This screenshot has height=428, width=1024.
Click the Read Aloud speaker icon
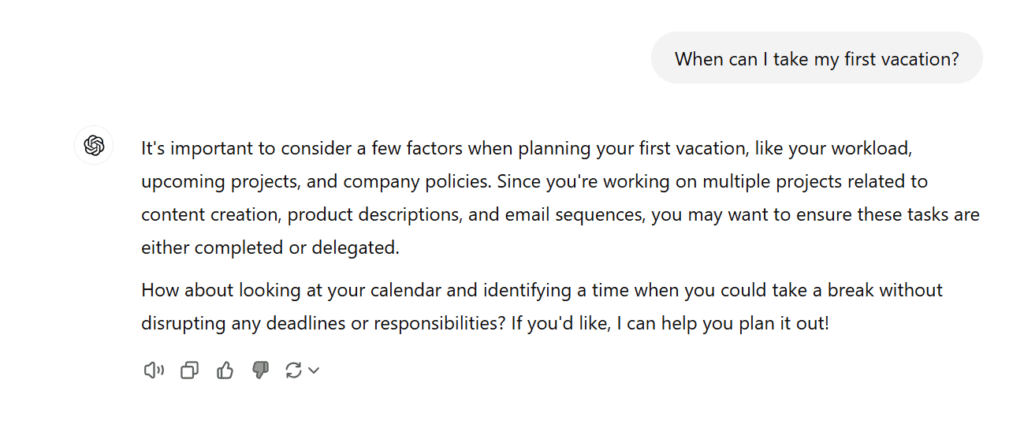coord(153,371)
